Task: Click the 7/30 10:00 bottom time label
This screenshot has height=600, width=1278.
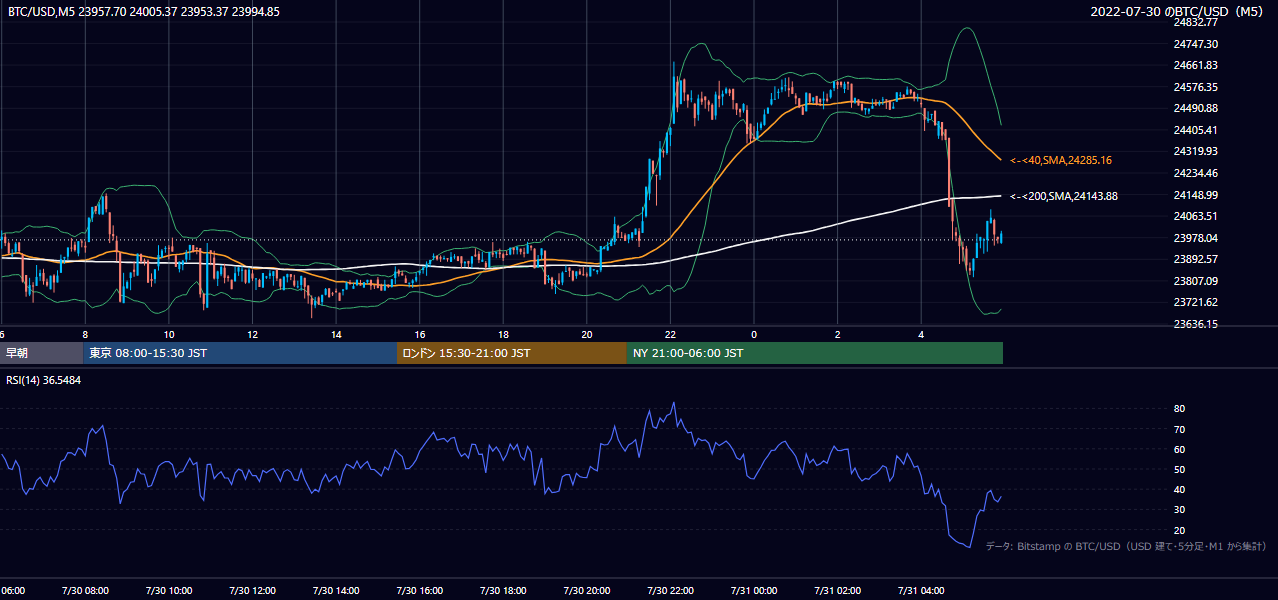Action: click(x=169, y=591)
